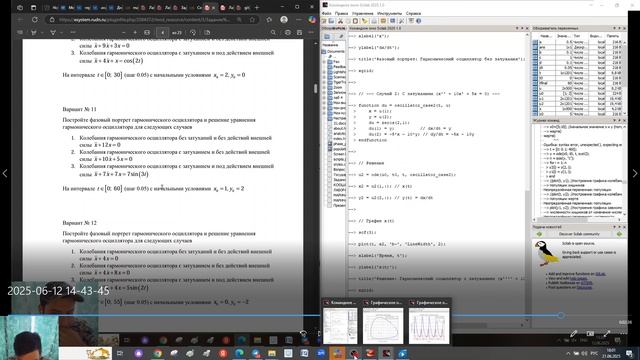Open tab actions menu in browser

(x=33, y=7)
